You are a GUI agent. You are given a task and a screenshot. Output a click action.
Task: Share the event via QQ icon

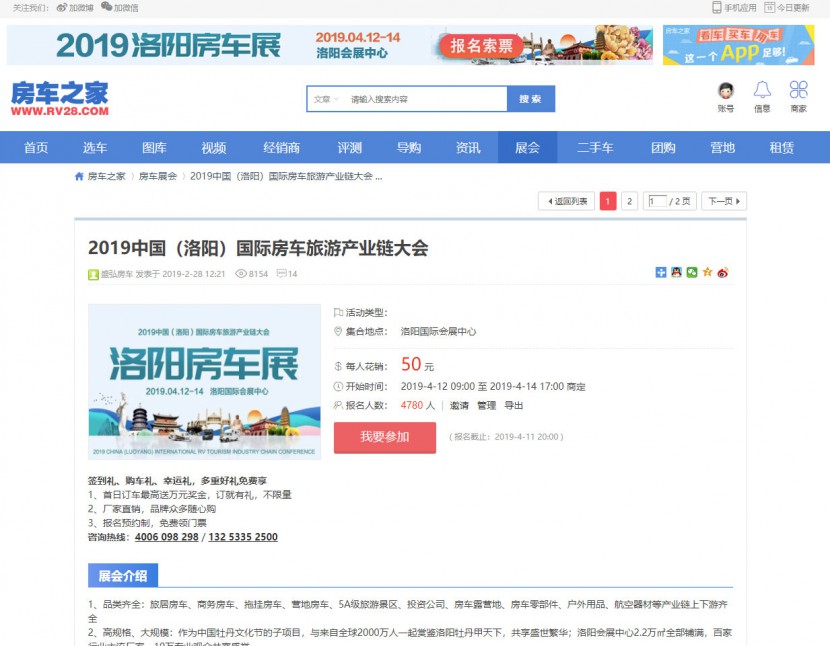(x=676, y=271)
